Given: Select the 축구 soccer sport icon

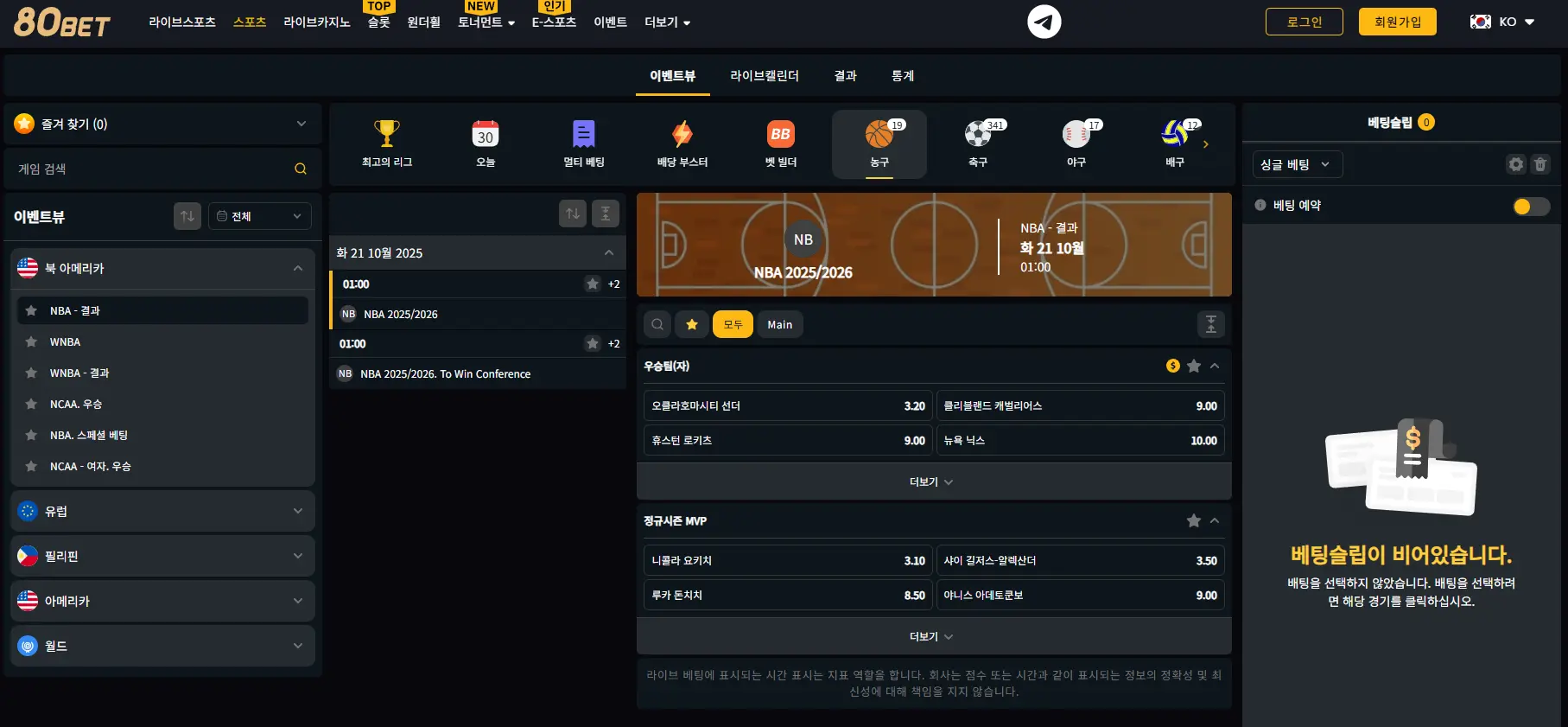Looking at the screenshot, I should 978,134.
